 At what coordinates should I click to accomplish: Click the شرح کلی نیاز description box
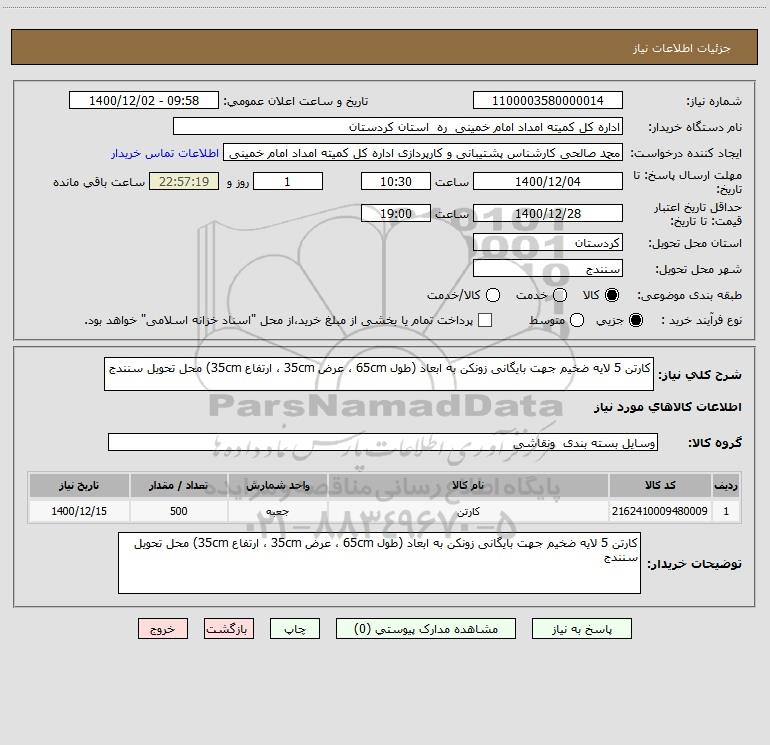tap(379, 374)
